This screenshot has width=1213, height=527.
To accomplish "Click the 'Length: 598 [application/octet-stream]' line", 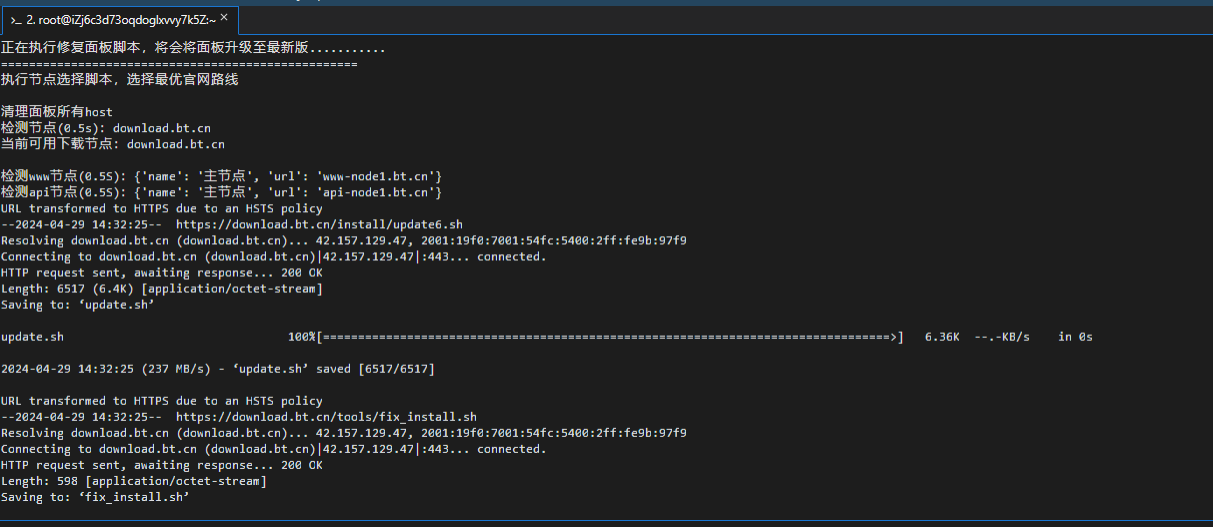I will tap(134, 480).
